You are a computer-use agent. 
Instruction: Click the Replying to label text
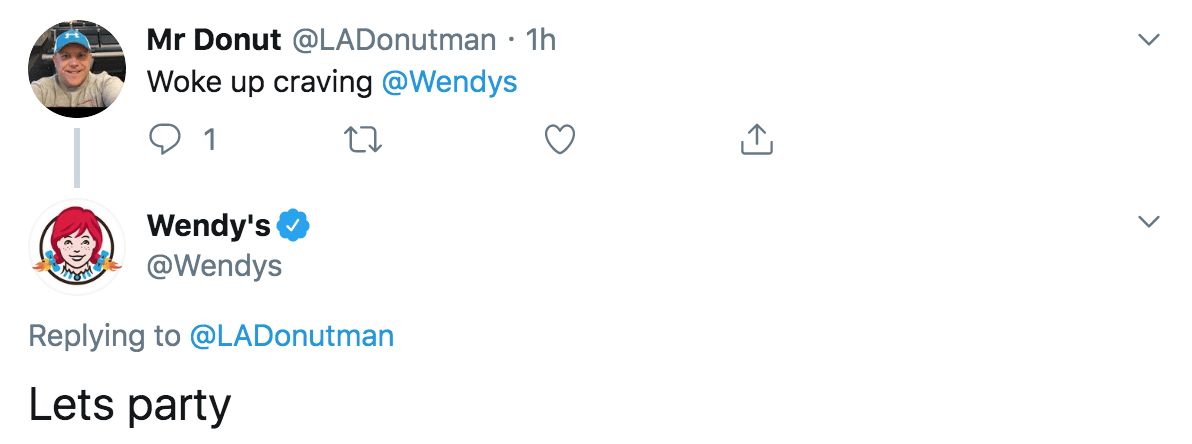[104, 336]
